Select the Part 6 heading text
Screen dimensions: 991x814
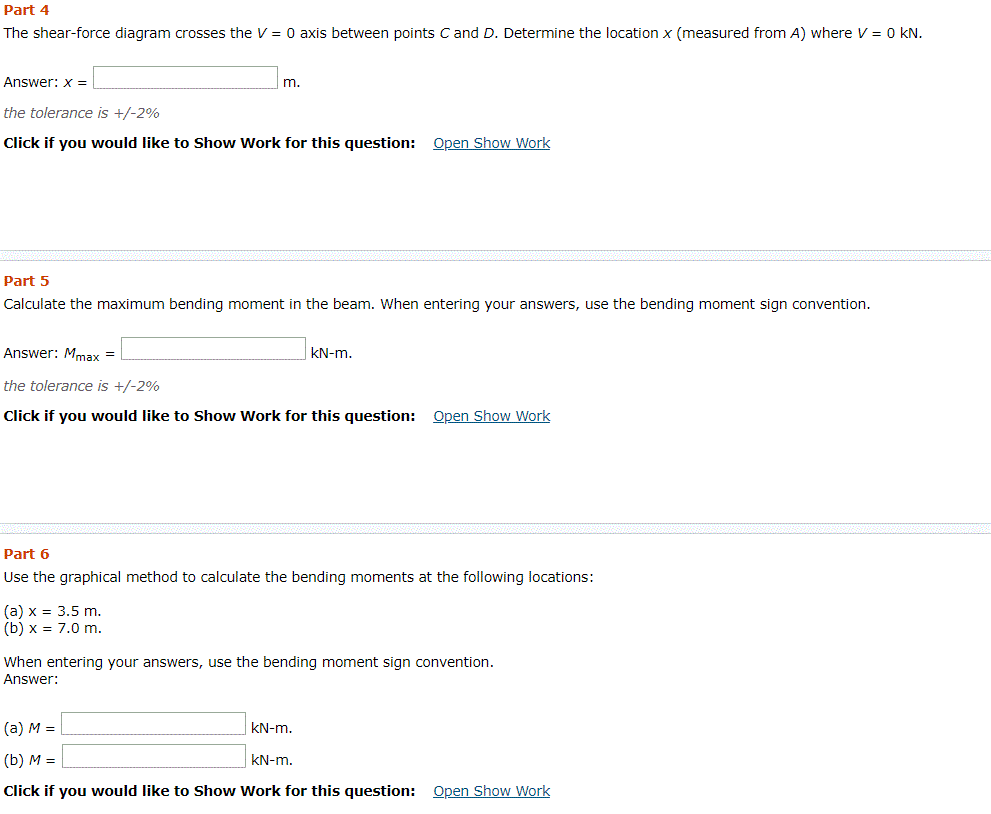click(27, 553)
